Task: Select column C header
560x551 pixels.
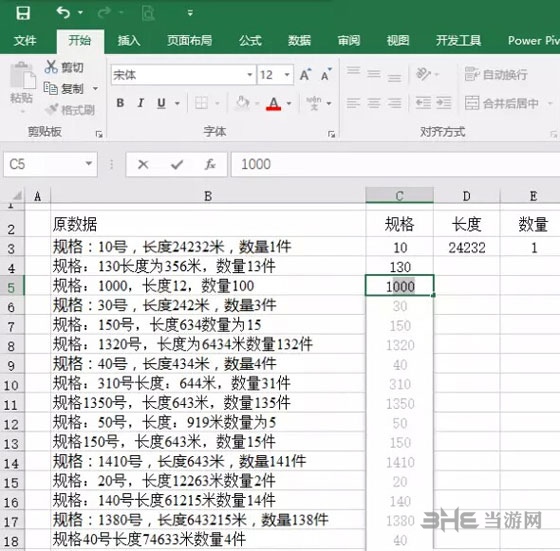Action: click(x=399, y=196)
